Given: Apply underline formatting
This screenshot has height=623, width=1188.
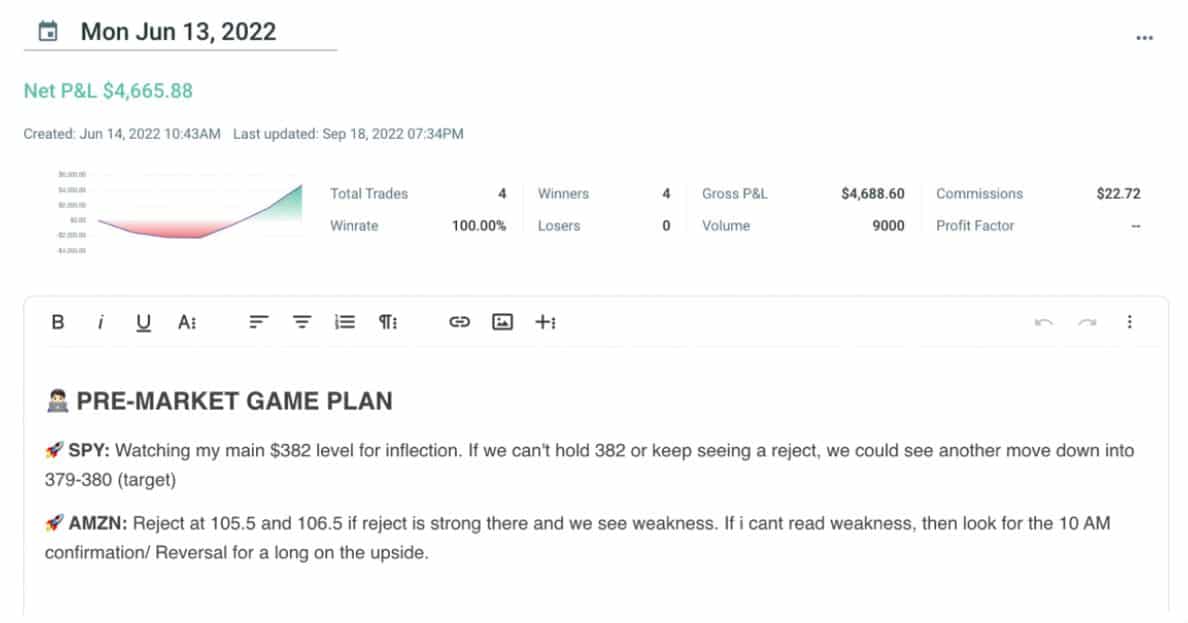Looking at the screenshot, I should (143, 322).
